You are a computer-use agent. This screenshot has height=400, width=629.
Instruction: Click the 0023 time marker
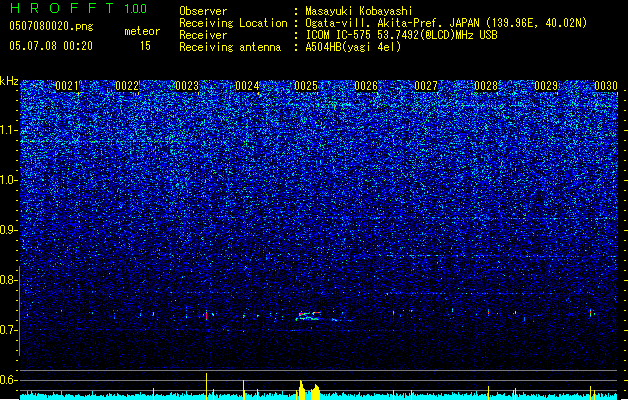point(187,86)
